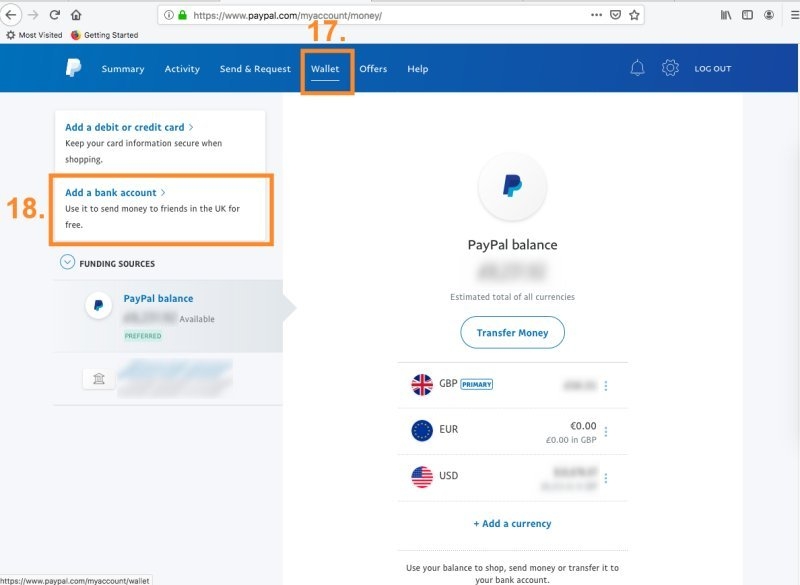Go to the Activity tab
800x585 pixels.
click(x=182, y=69)
